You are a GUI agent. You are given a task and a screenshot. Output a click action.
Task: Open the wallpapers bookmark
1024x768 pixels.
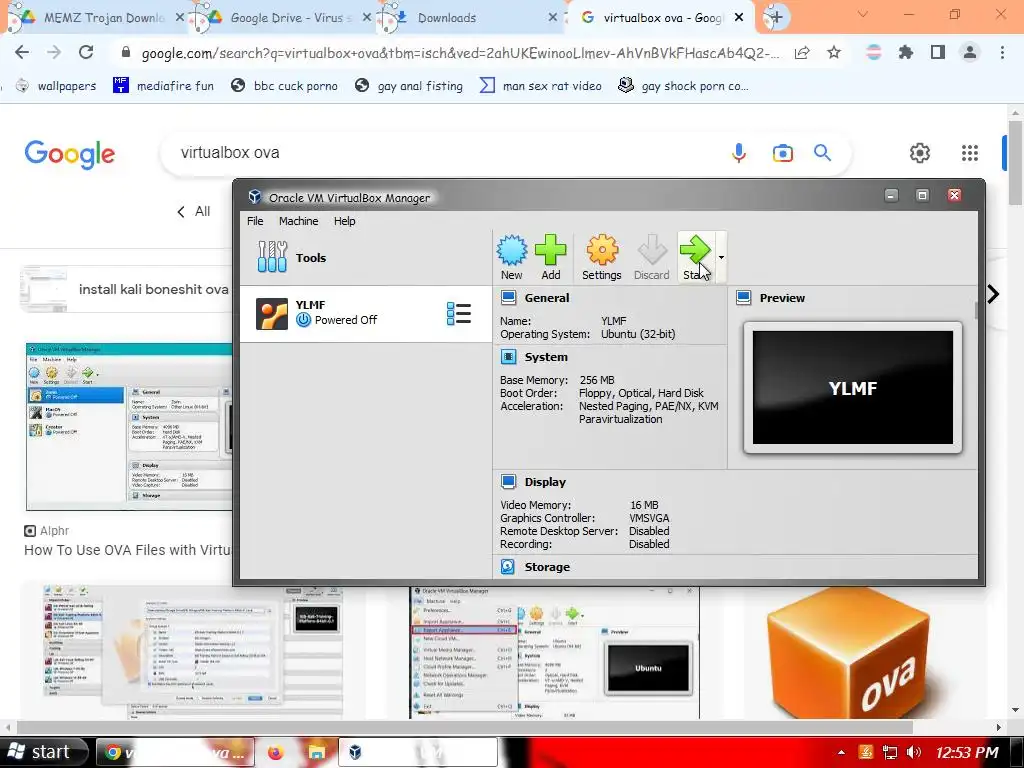click(x=56, y=86)
